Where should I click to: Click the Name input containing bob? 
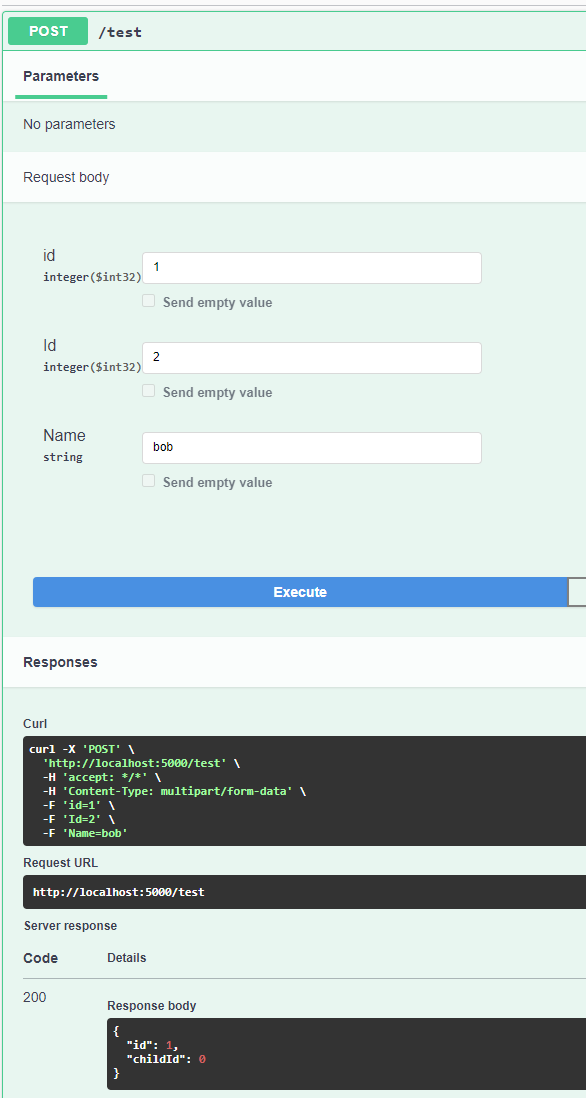pyautogui.click(x=311, y=448)
